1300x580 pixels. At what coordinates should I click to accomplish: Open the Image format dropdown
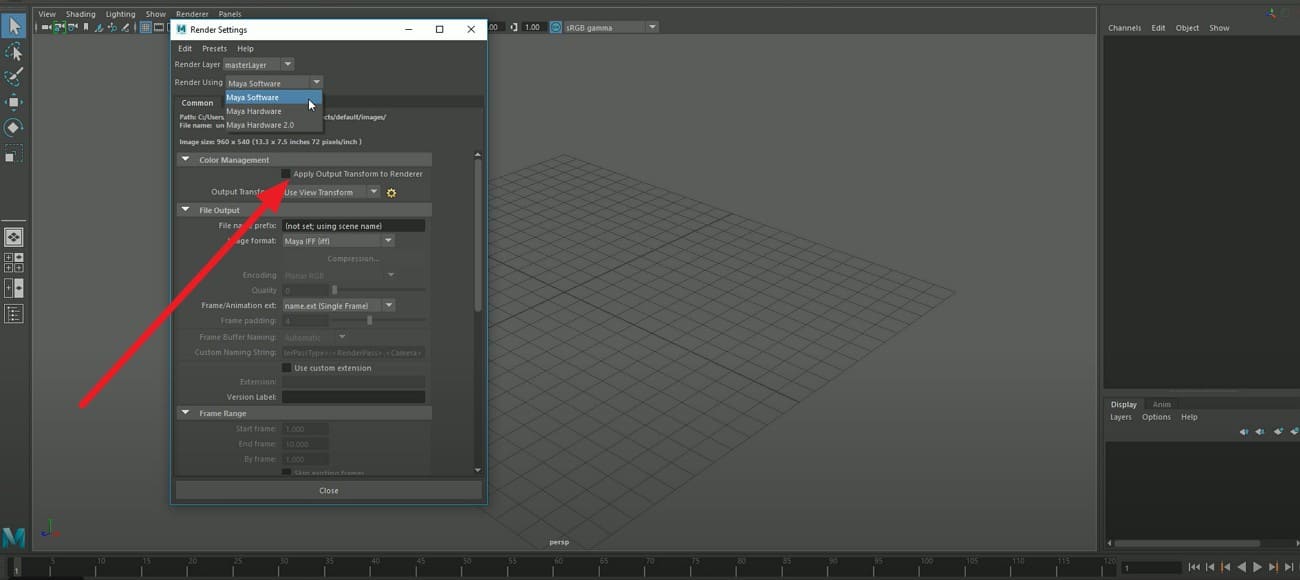pyautogui.click(x=388, y=240)
